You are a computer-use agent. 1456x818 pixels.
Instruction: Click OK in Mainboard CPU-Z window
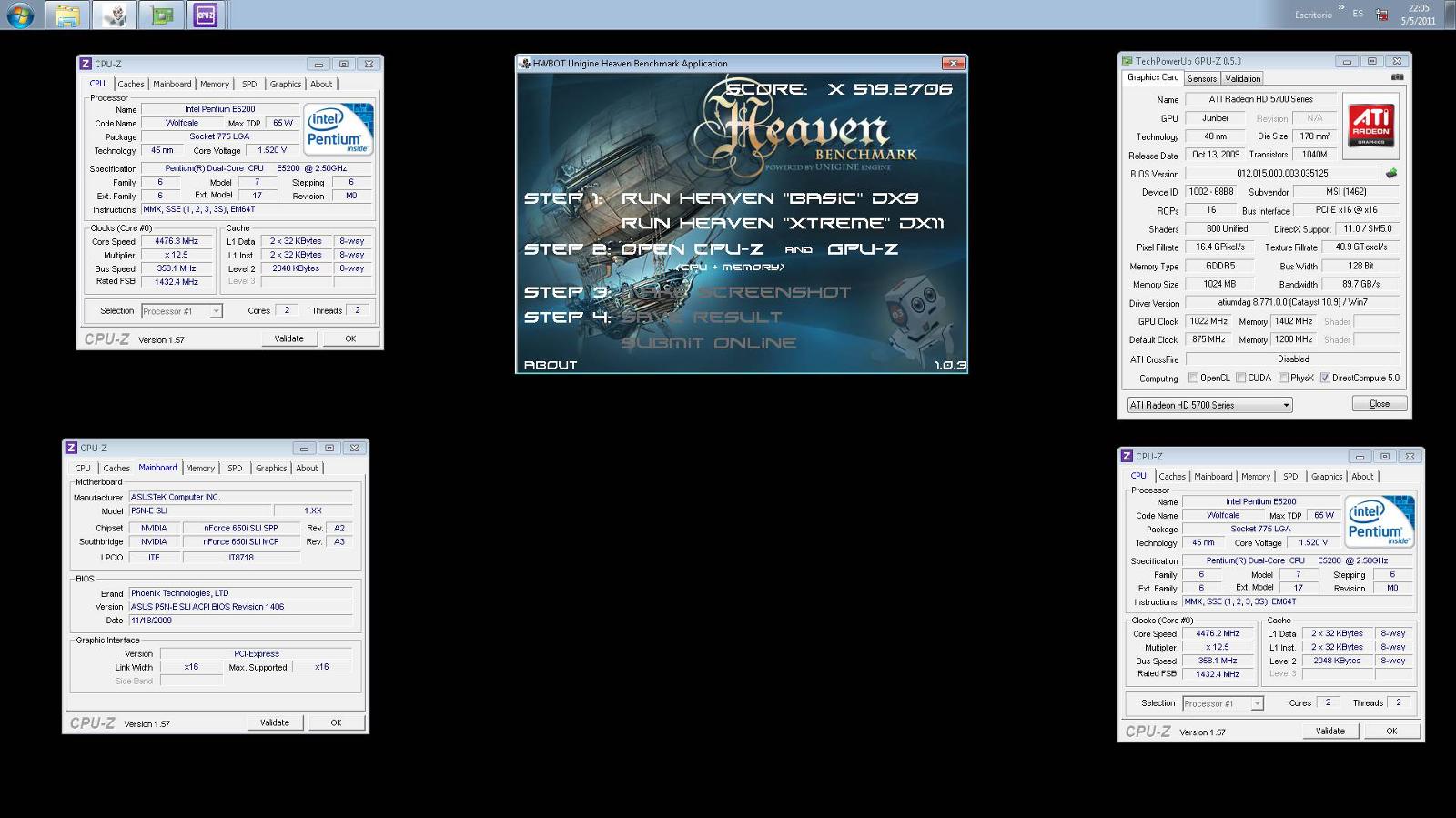coord(336,722)
